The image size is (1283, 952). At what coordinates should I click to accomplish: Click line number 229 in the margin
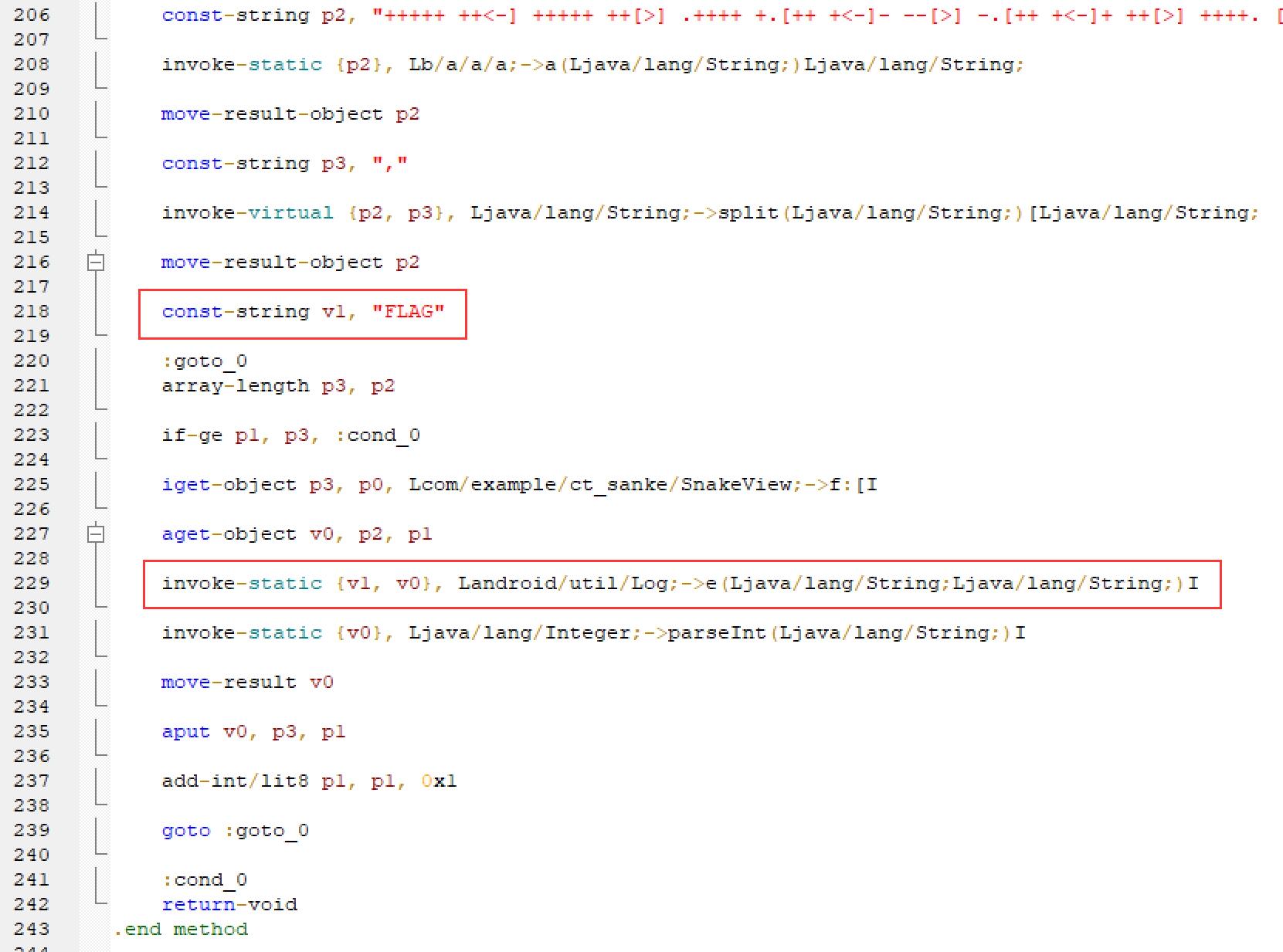click(31, 583)
